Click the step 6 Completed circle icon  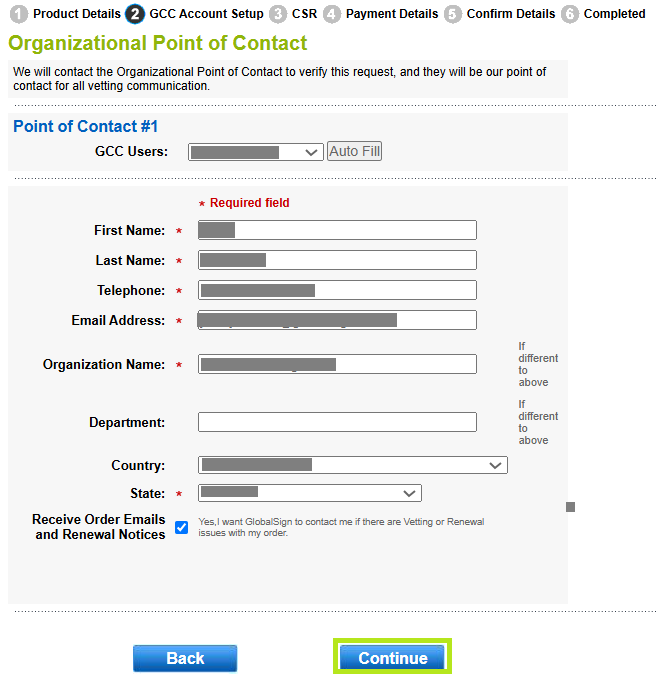point(570,14)
